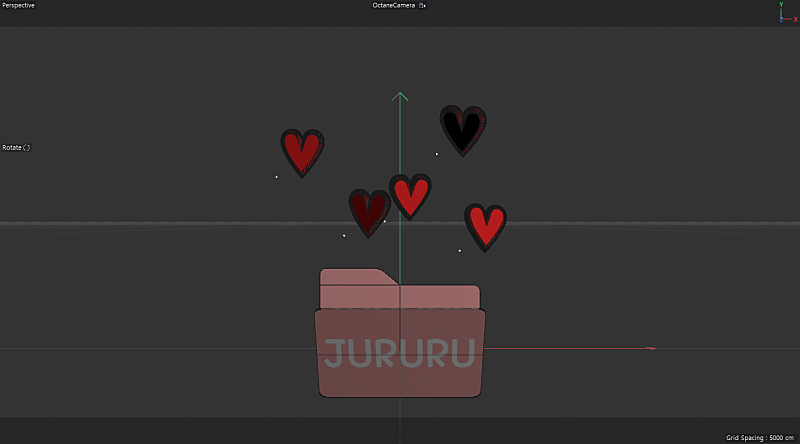Open the Perspective view label menu
Image resolution: width=800 pixels, height=444 pixels.
(x=18, y=6)
